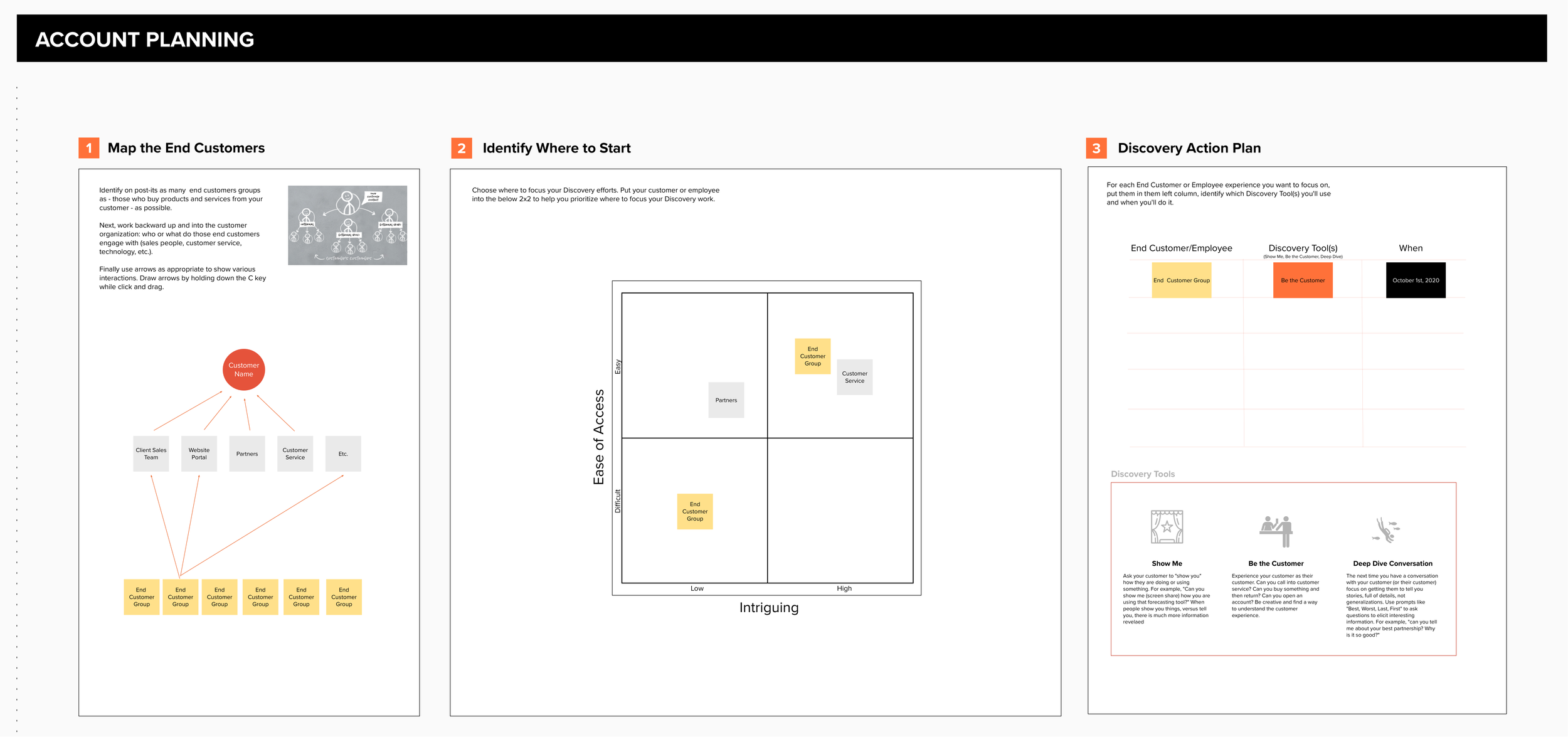
Task: Select the orange number 3 step badge
Action: pyautogui.click(x=1096, y=148)
